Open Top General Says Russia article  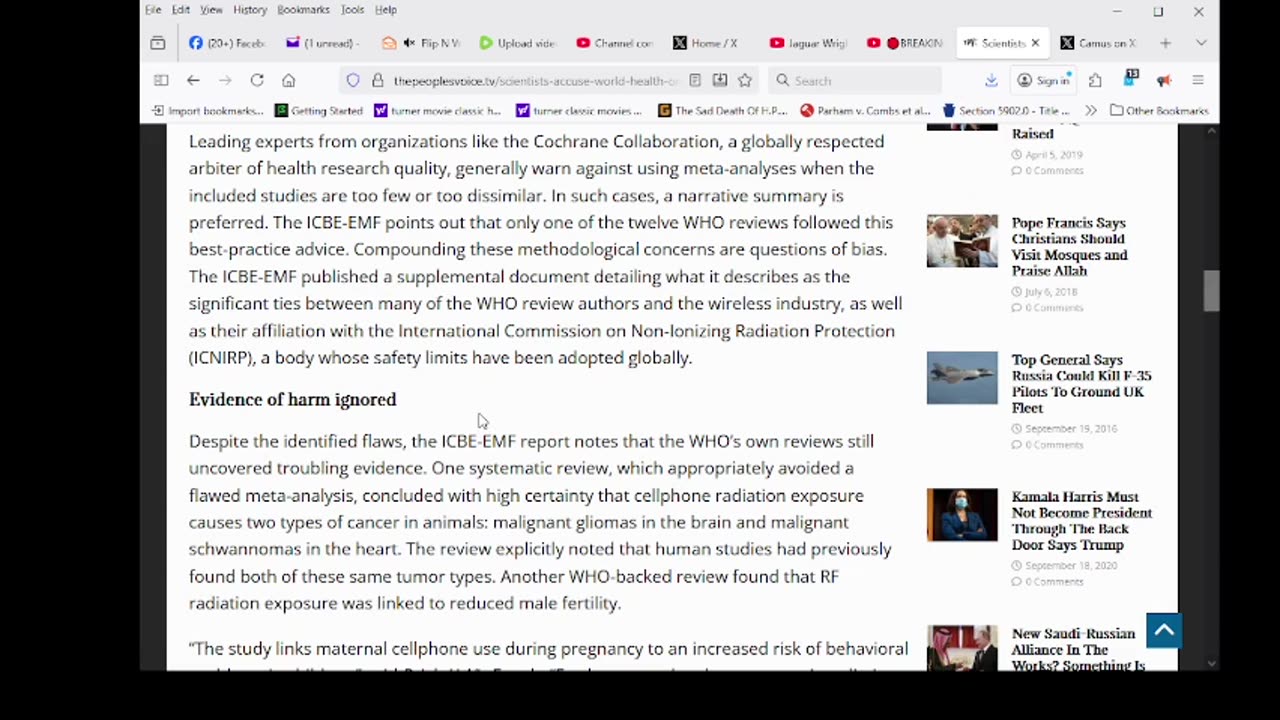coord(1081,384)
